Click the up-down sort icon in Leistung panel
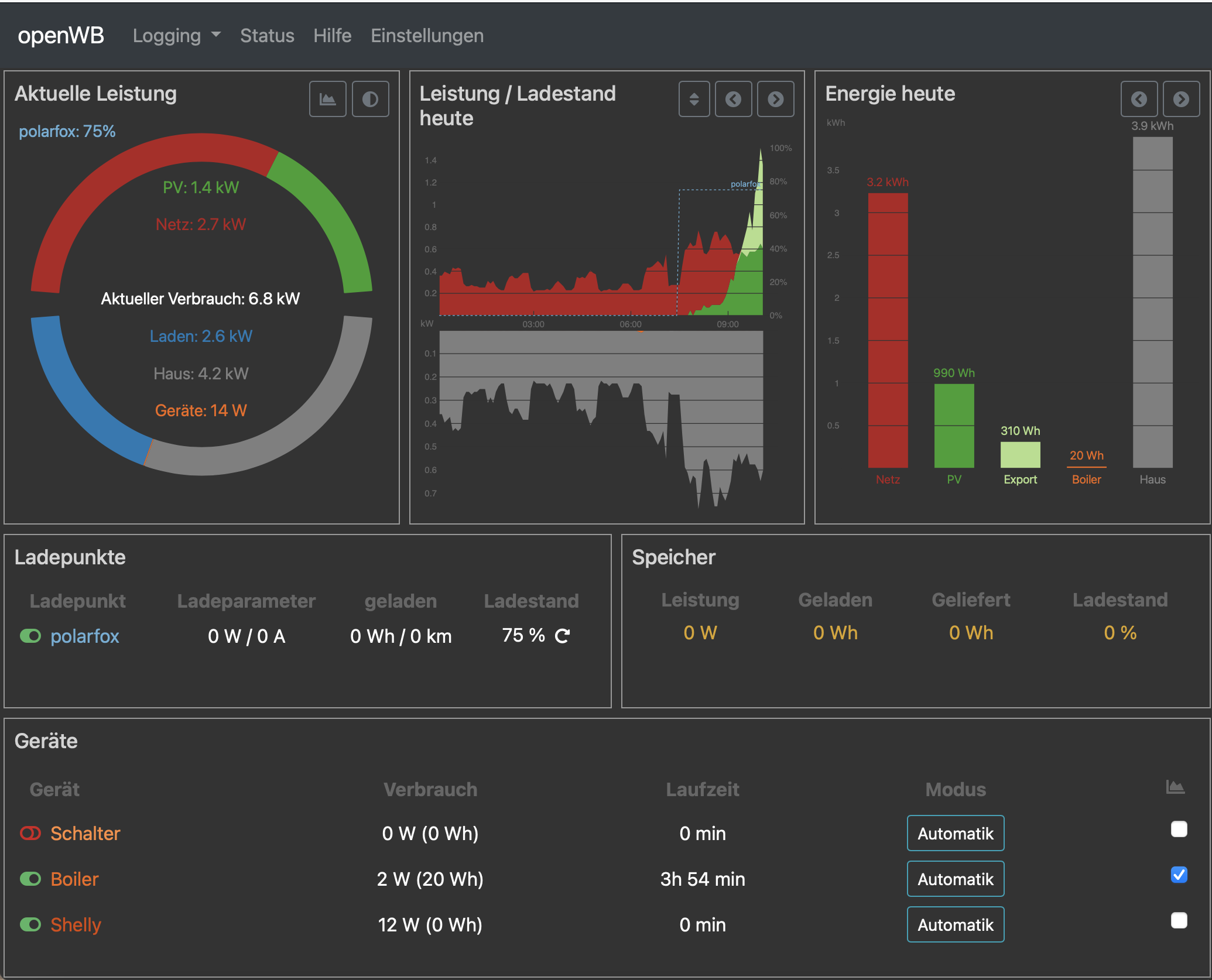The image size is (1212, 980). click(x=694, y=99)
